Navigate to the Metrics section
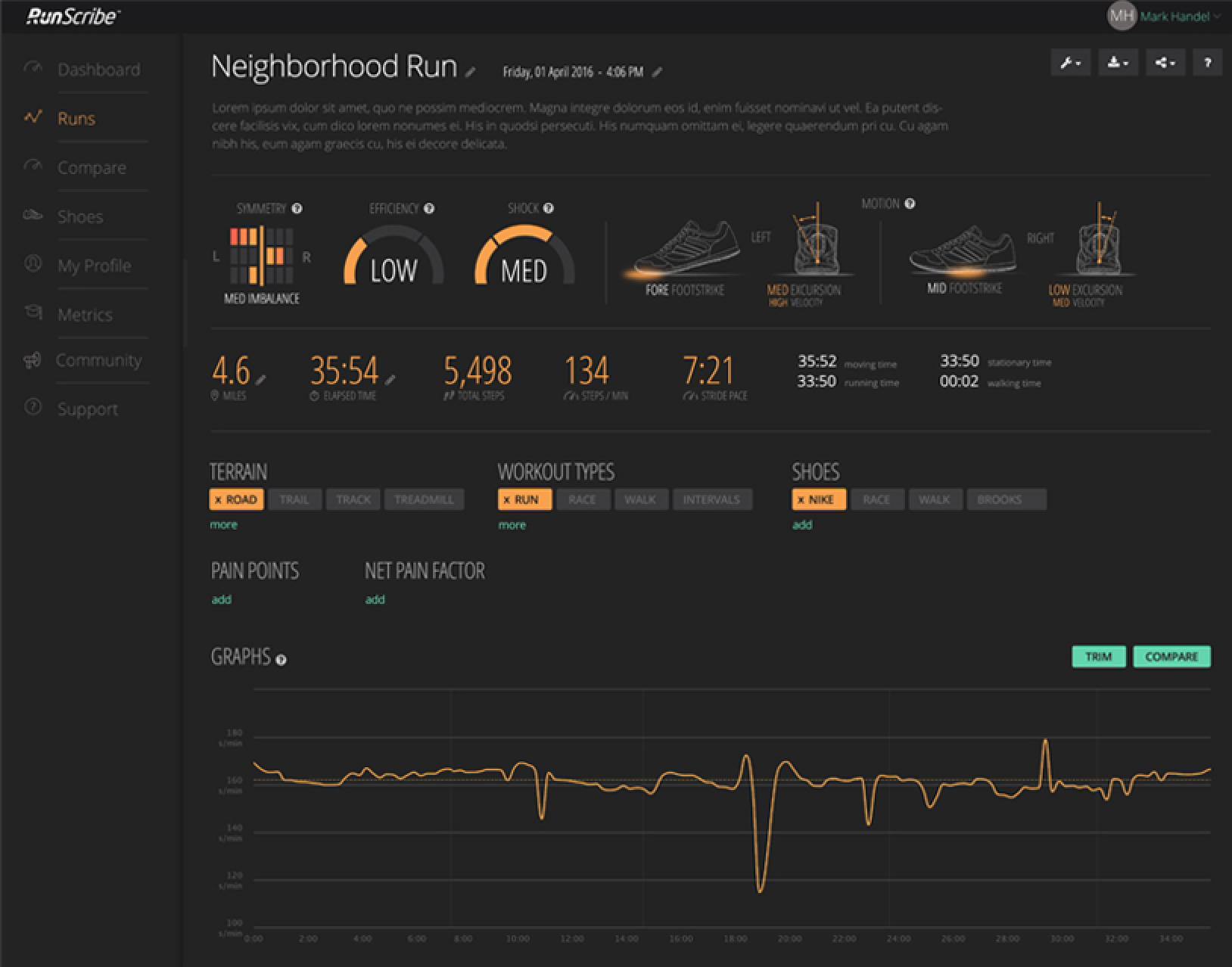This screenshot has height=967, width=1232. pos(85,315)
